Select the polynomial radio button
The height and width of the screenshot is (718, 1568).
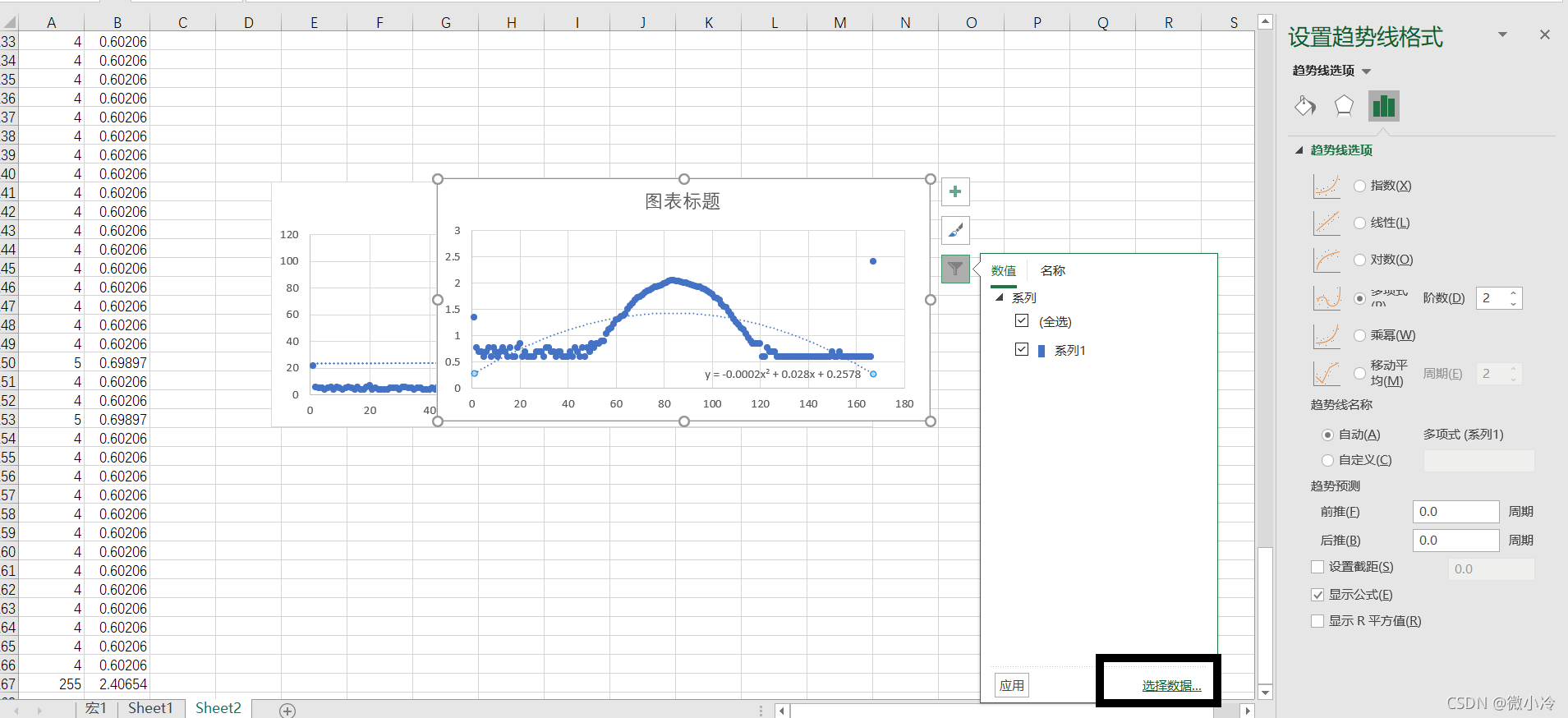point(1359,298)
